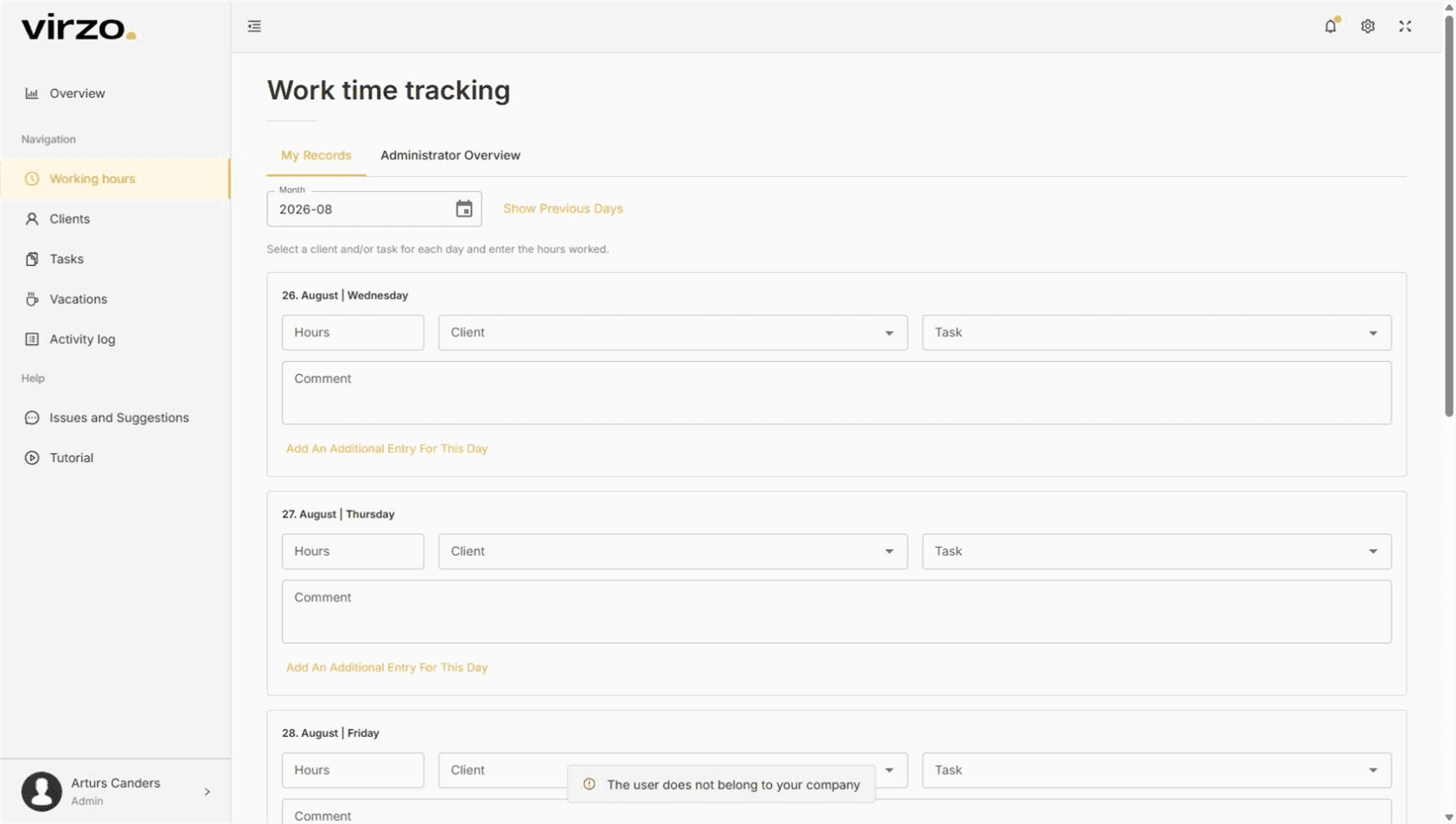Click the '27. August | Thursday' heading
The width and height of the screenshot is (1456, 824).
(x=338, y=514)
